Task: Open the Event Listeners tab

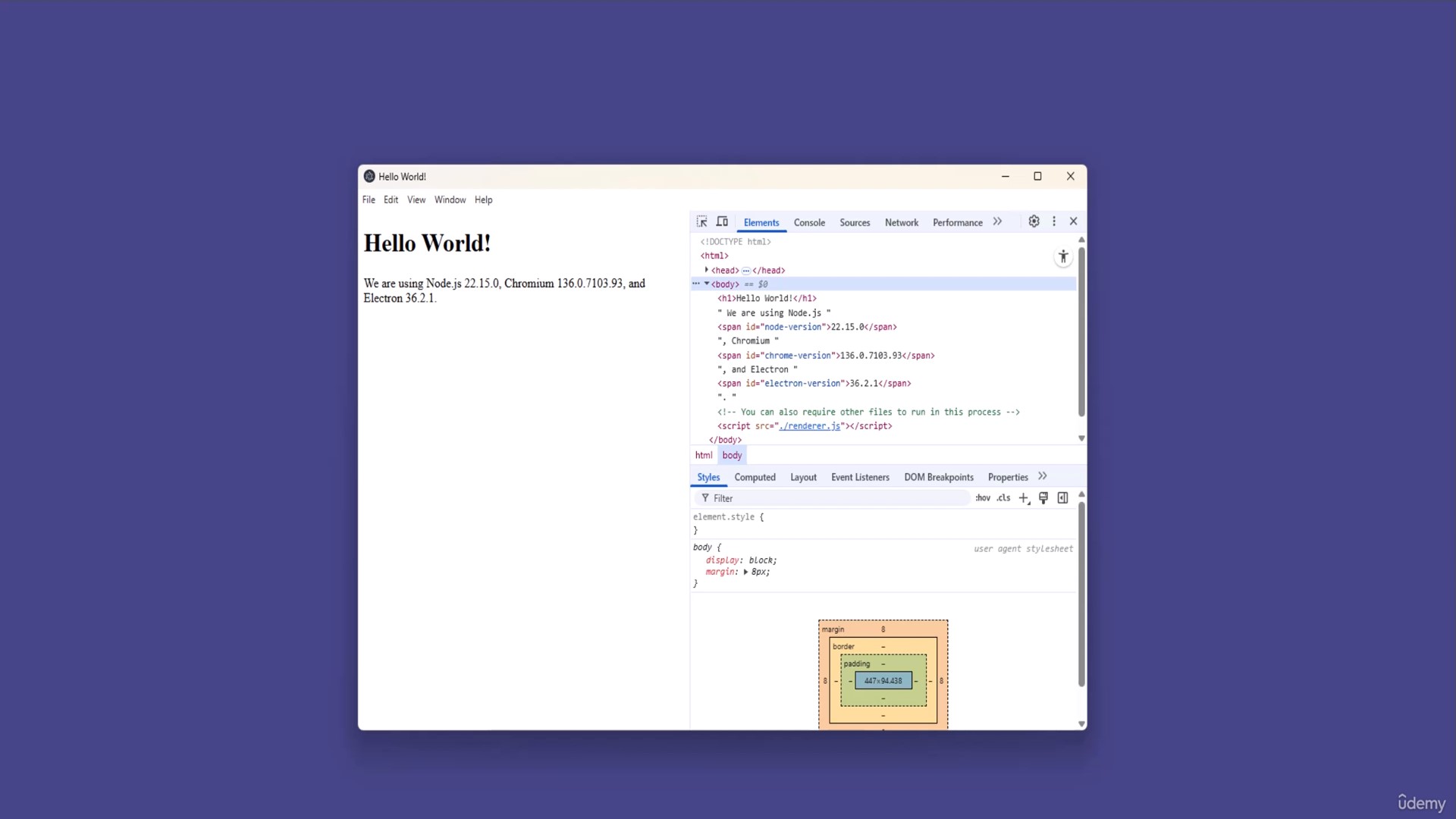Action: tap(860, 477)
